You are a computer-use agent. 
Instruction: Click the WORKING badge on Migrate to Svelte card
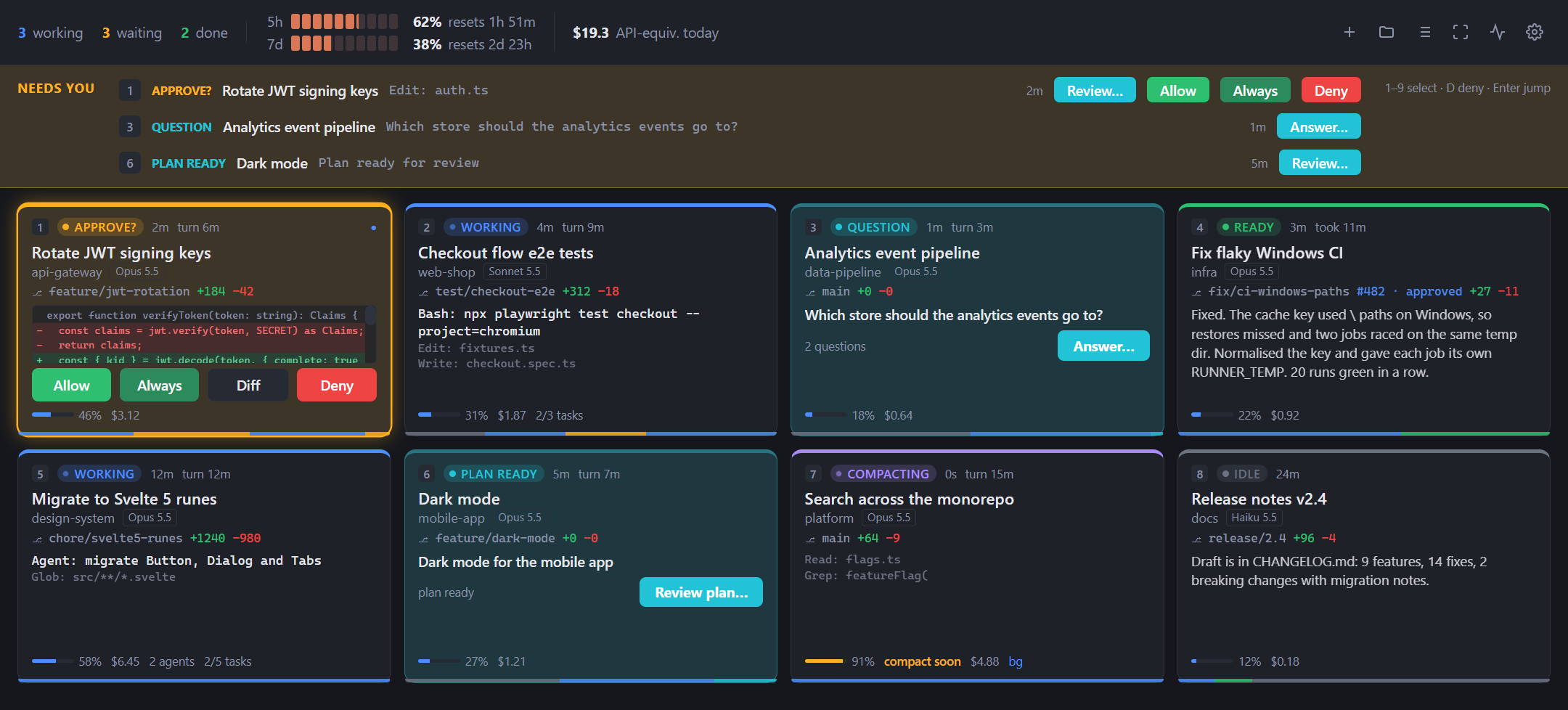click(x=99, y=474)
